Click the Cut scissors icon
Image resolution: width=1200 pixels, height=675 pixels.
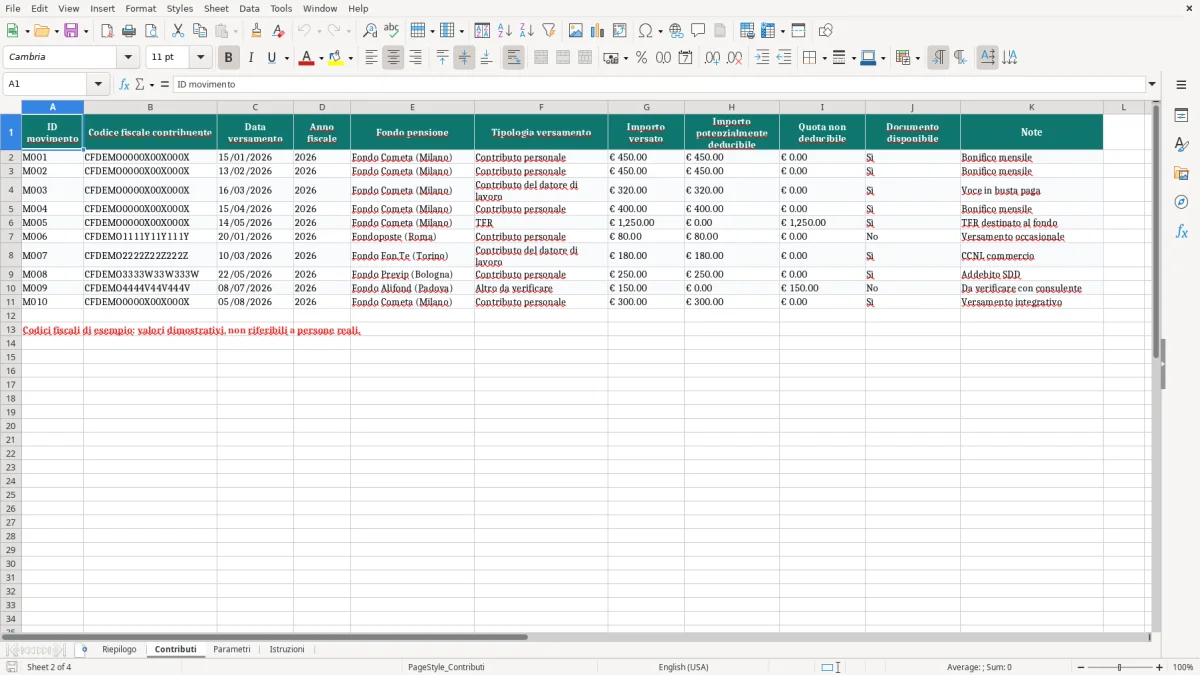click(178, 31)
